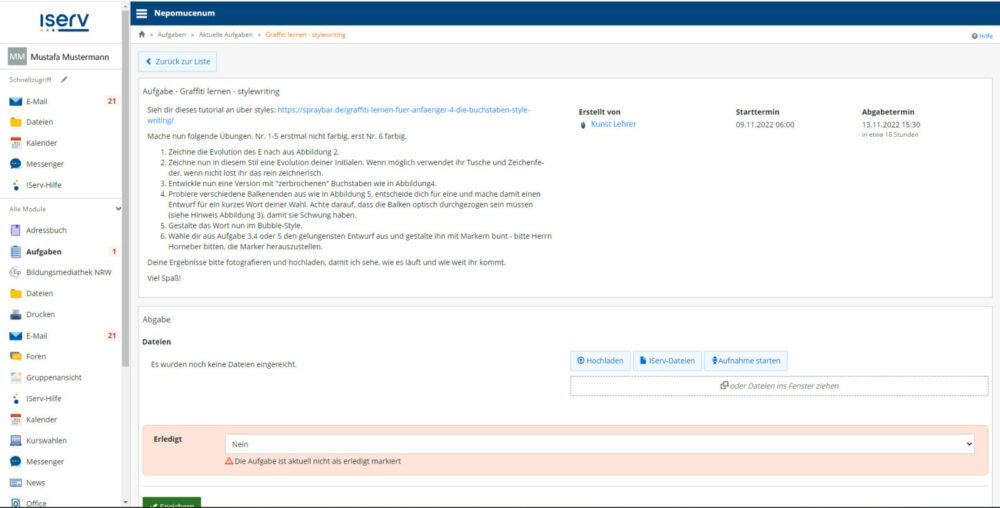The image size is (1000, 508).
Task: Click the file drop zone 'oder Dateien ins Fenster ziehen'
Action: point(779,386)
